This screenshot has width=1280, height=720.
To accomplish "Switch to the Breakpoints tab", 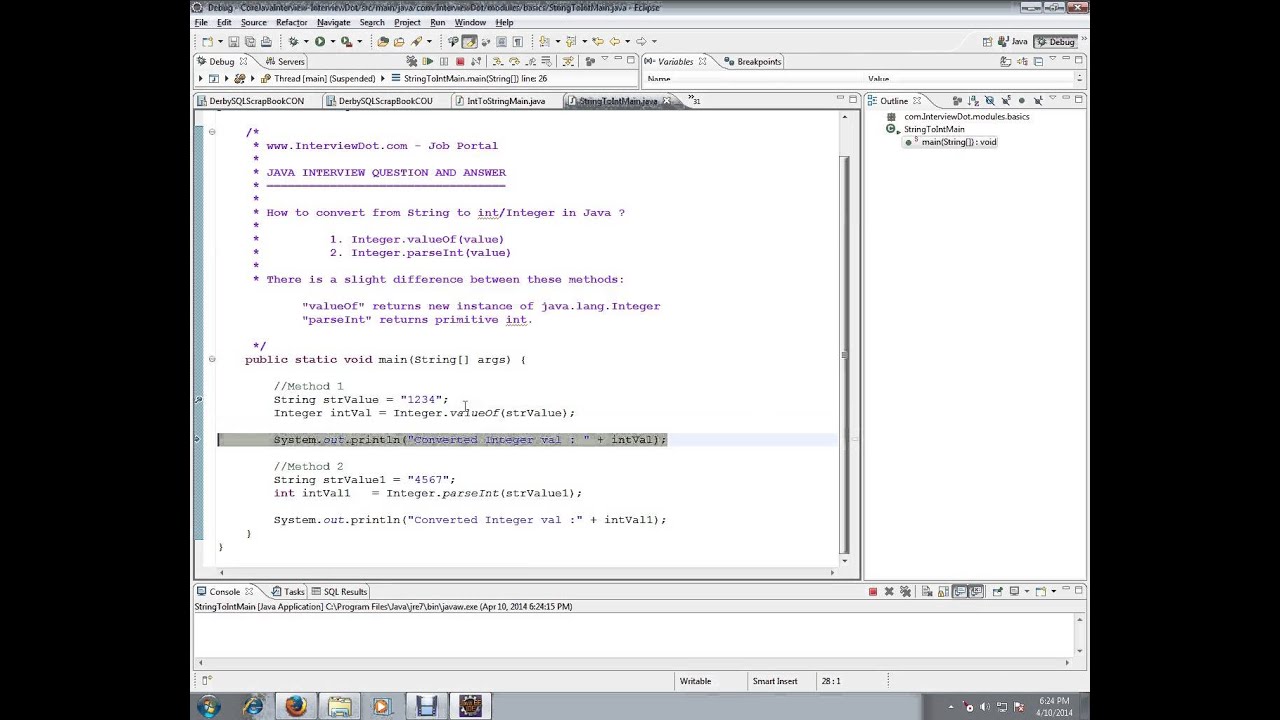I will [x=752, y=62].
